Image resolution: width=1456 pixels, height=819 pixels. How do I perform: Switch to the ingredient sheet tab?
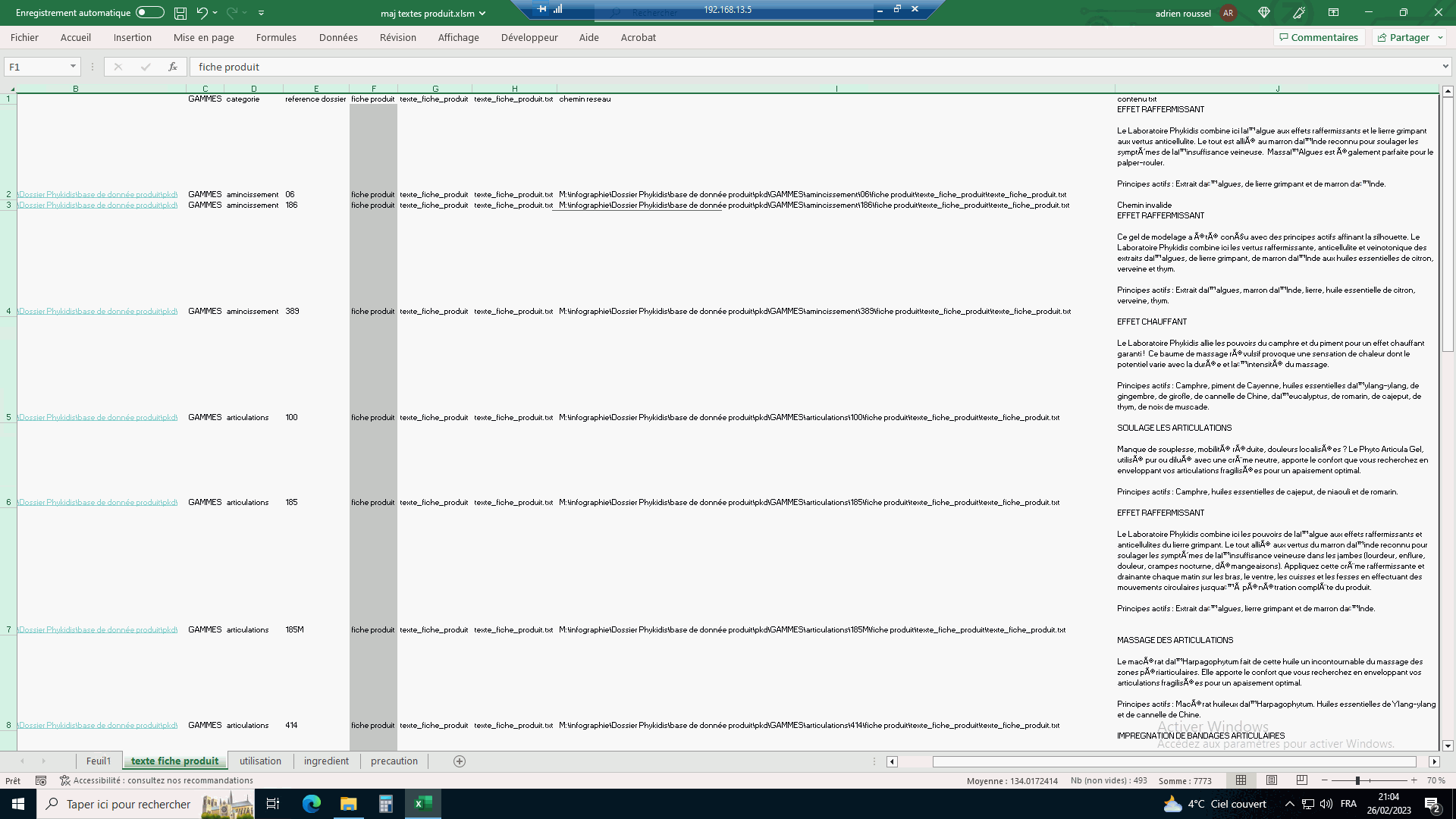coord(326,761)
